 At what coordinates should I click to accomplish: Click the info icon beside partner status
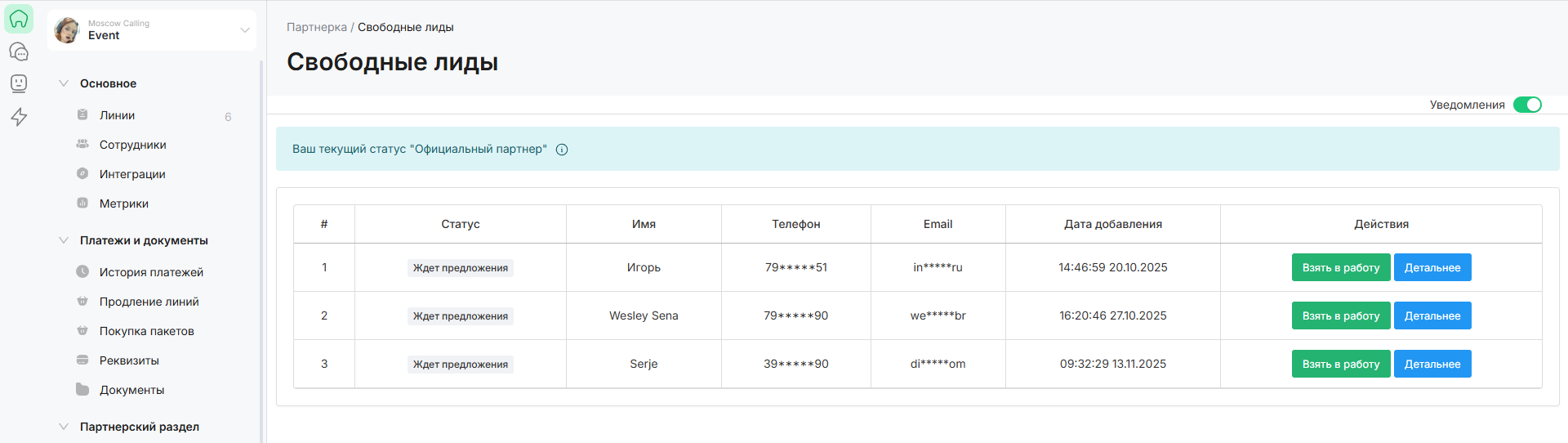(x=562, y=150)
